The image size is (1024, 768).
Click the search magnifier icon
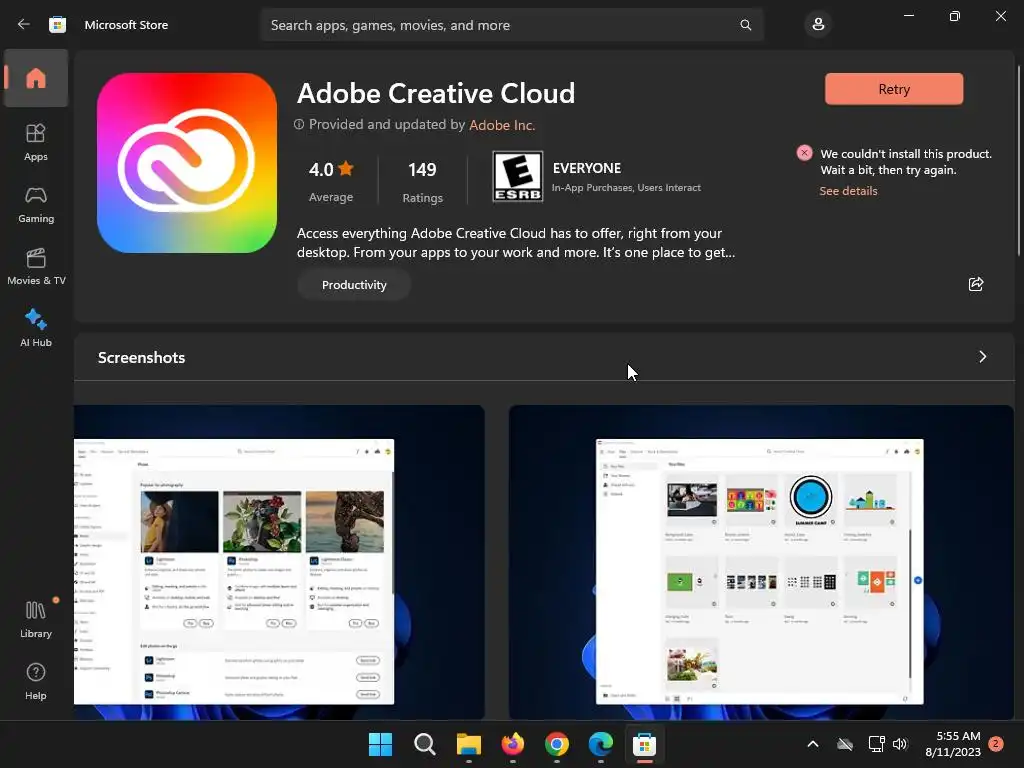[745, 25]
